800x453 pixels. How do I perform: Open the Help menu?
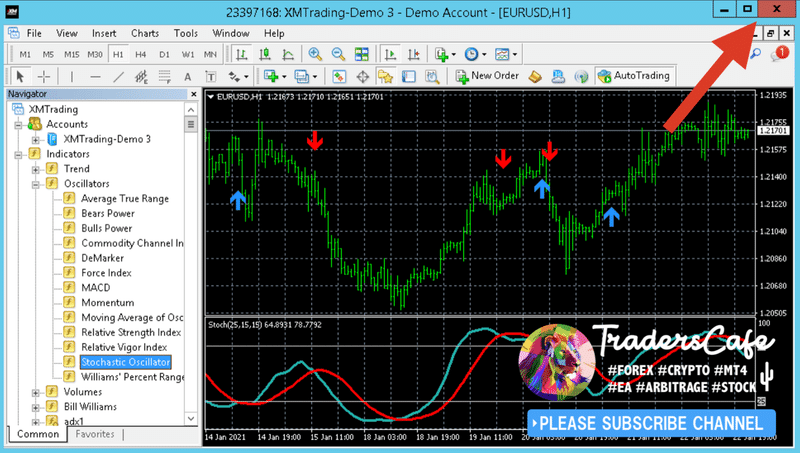click(x=274, y=34)
